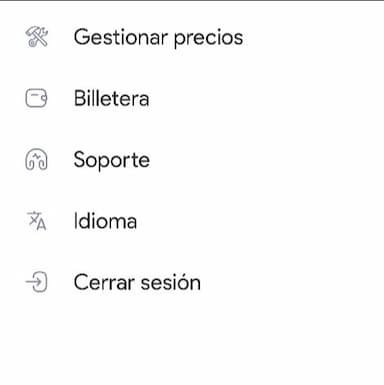Click the 'Cerrar sesión' text label
Viewport: 384px width, 385px height.
point(137,282)
